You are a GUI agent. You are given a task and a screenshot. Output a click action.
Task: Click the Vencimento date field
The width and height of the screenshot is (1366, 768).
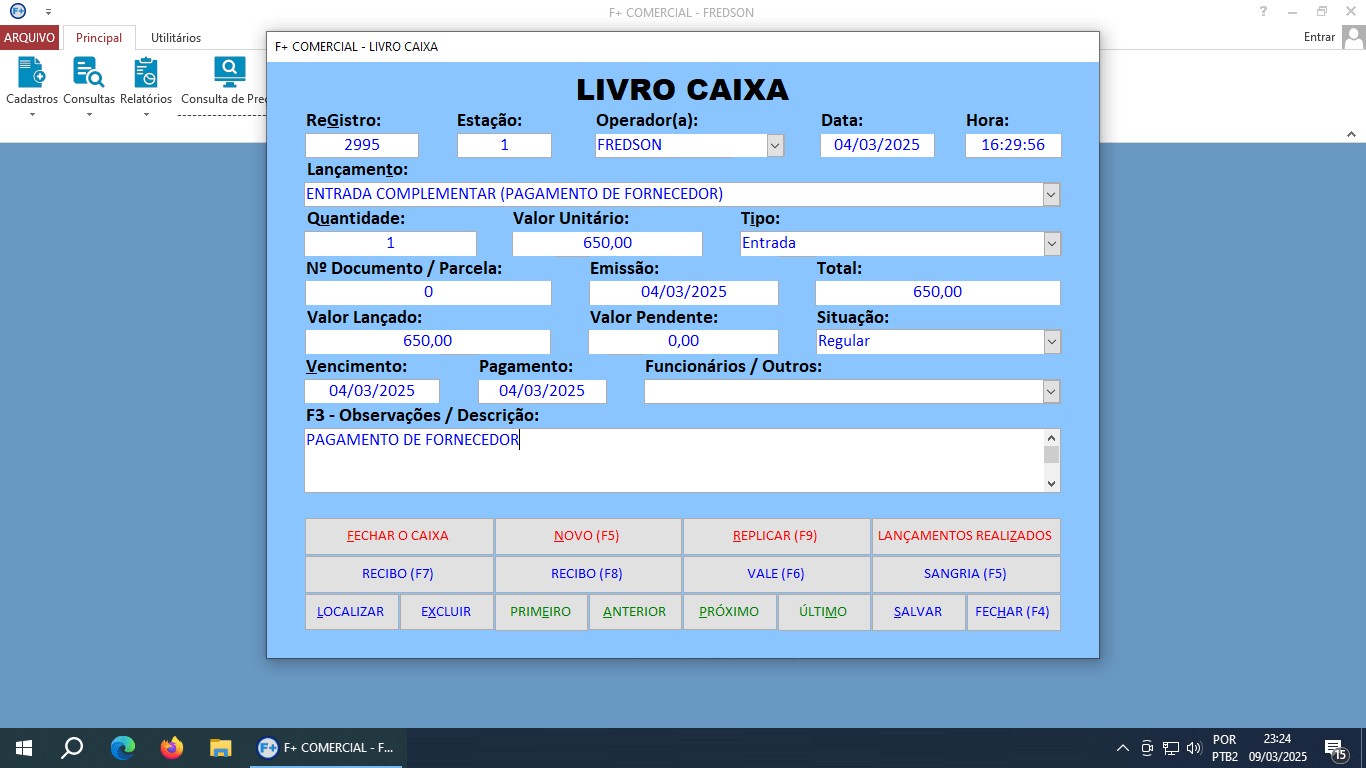coord(372,391)
